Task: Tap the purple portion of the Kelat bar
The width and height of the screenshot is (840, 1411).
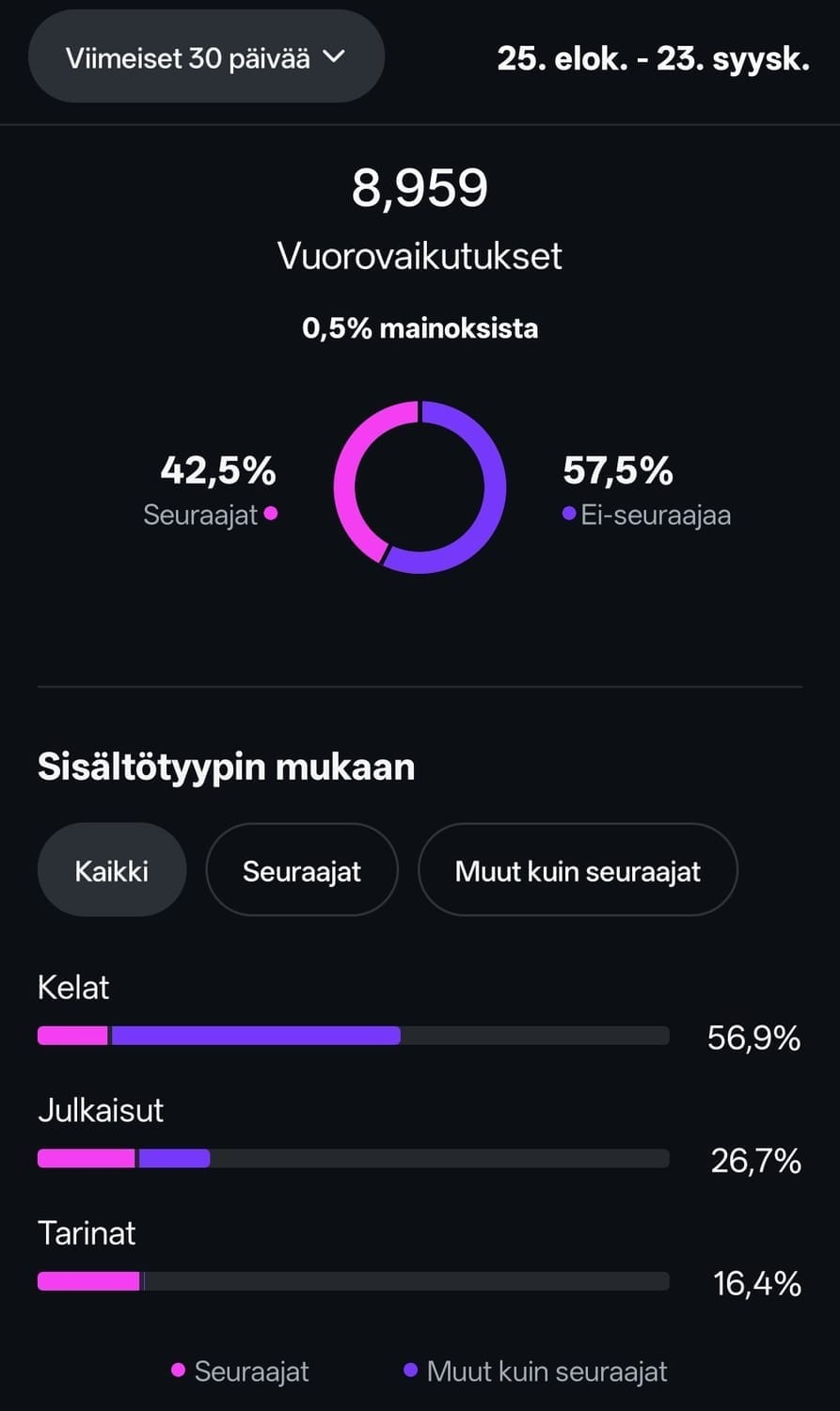Action: [x=254, y=1036]
